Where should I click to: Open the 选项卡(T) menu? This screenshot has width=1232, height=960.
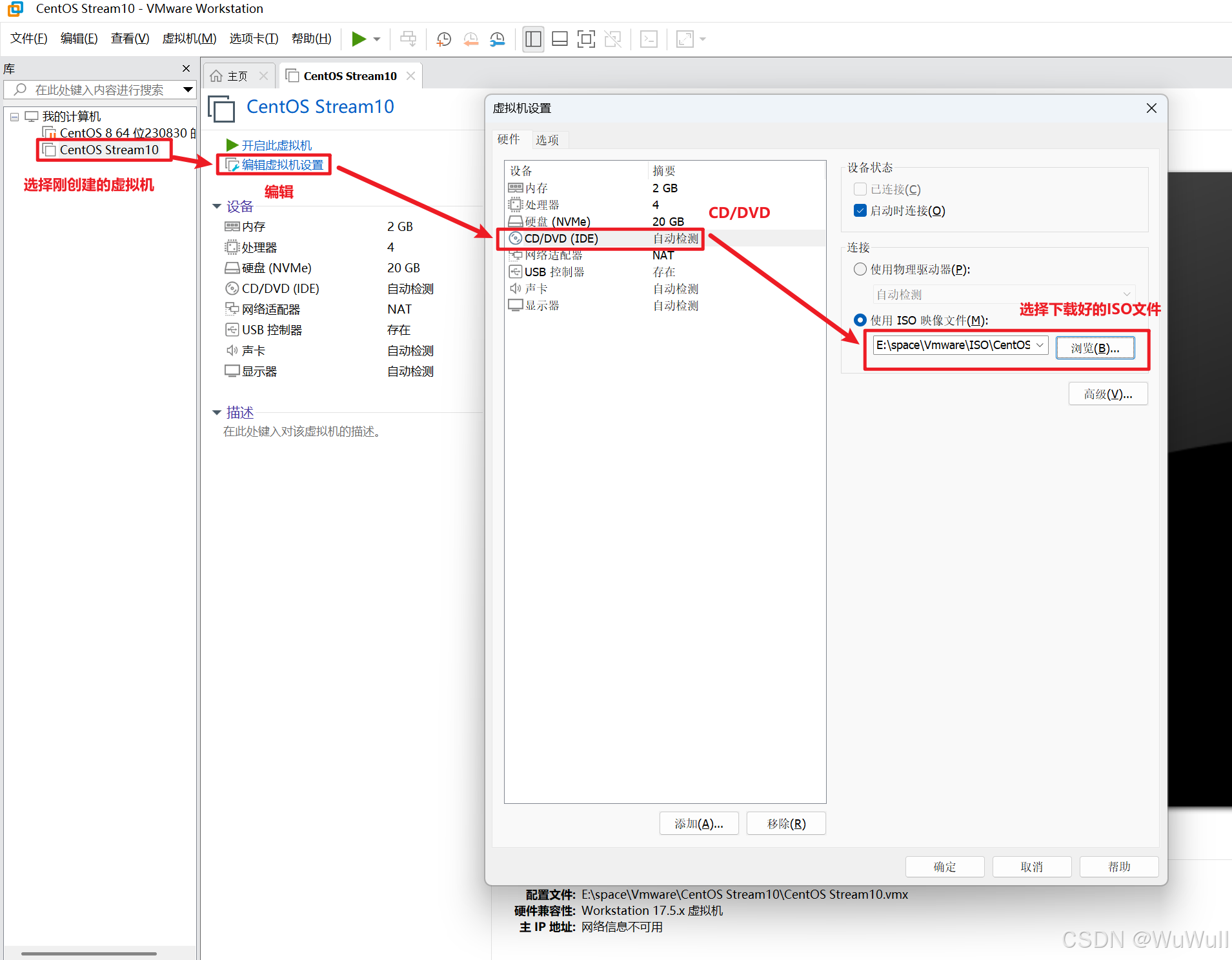point(254,39)
